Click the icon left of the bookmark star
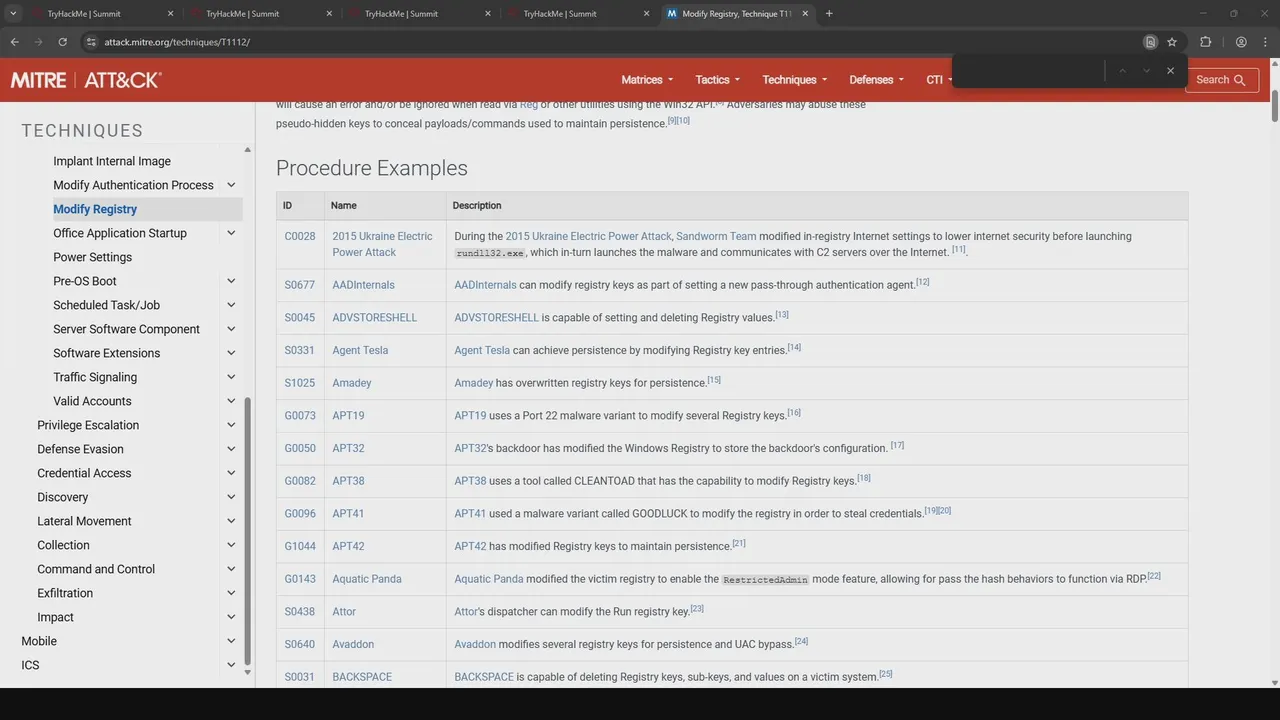Image resolution: width=1280 pixels, height=720 pixels. point(1150,42)
